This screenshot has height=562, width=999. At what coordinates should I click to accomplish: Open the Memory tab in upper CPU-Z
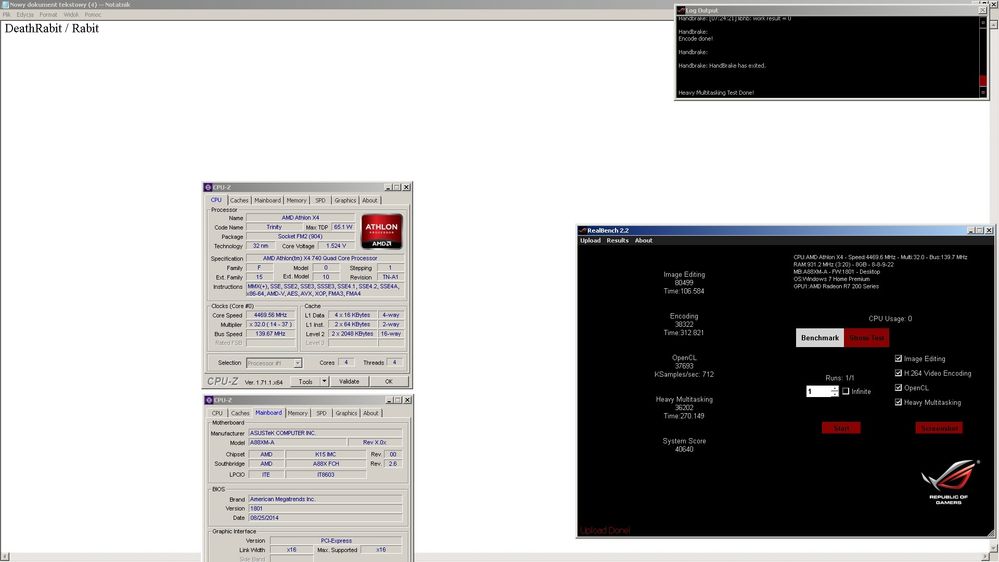click(x=296, y=200)
